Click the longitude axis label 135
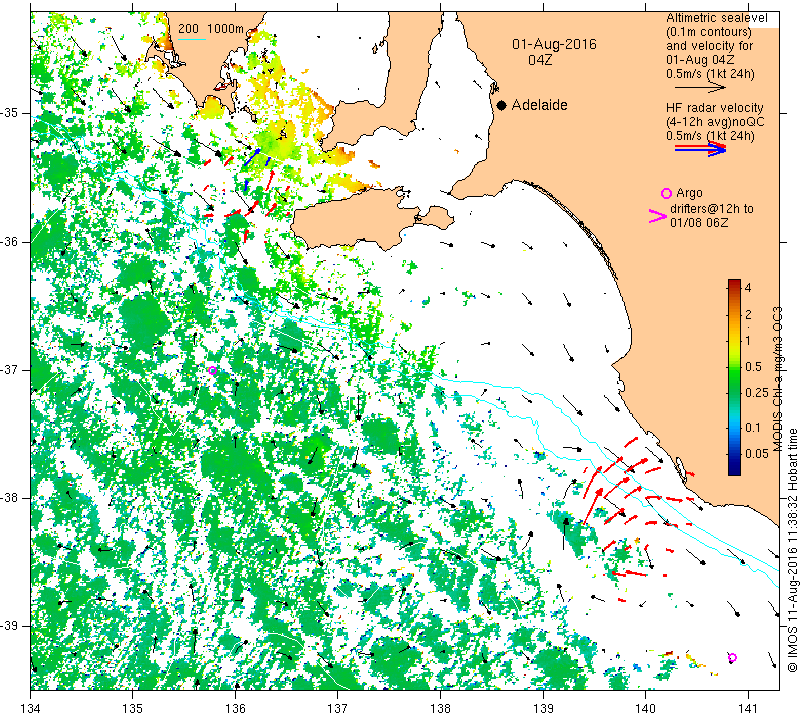Viewport: 800px width, 720px height. coord(133,708)
